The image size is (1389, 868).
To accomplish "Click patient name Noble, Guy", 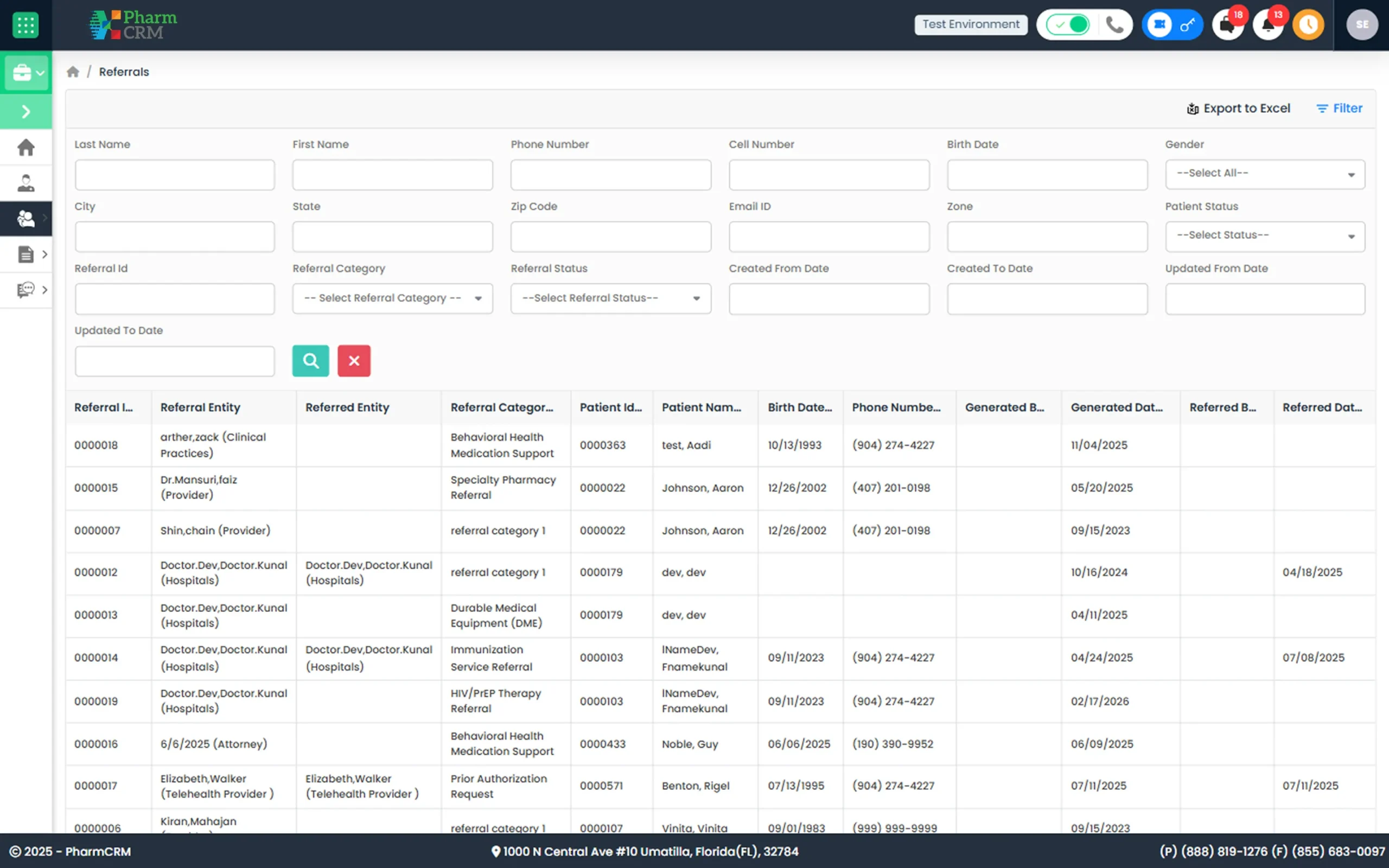I will tap(689, 743).
